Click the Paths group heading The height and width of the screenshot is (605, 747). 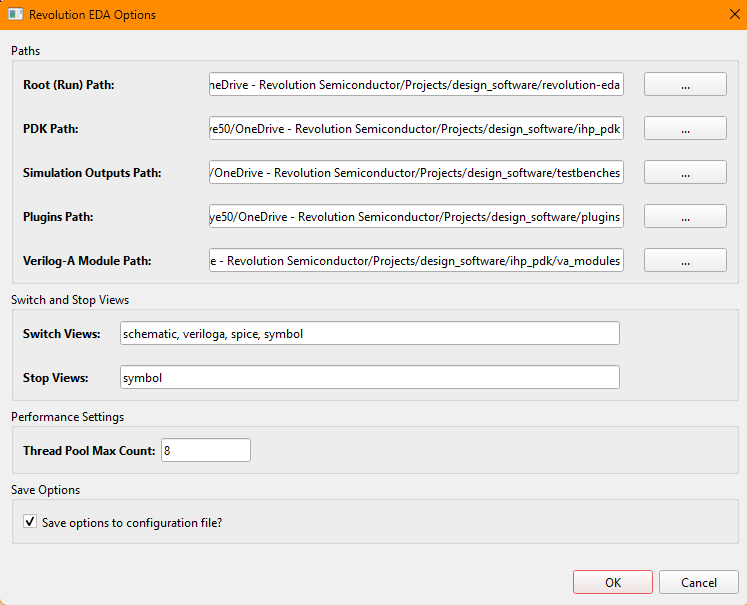coord(26,50)
